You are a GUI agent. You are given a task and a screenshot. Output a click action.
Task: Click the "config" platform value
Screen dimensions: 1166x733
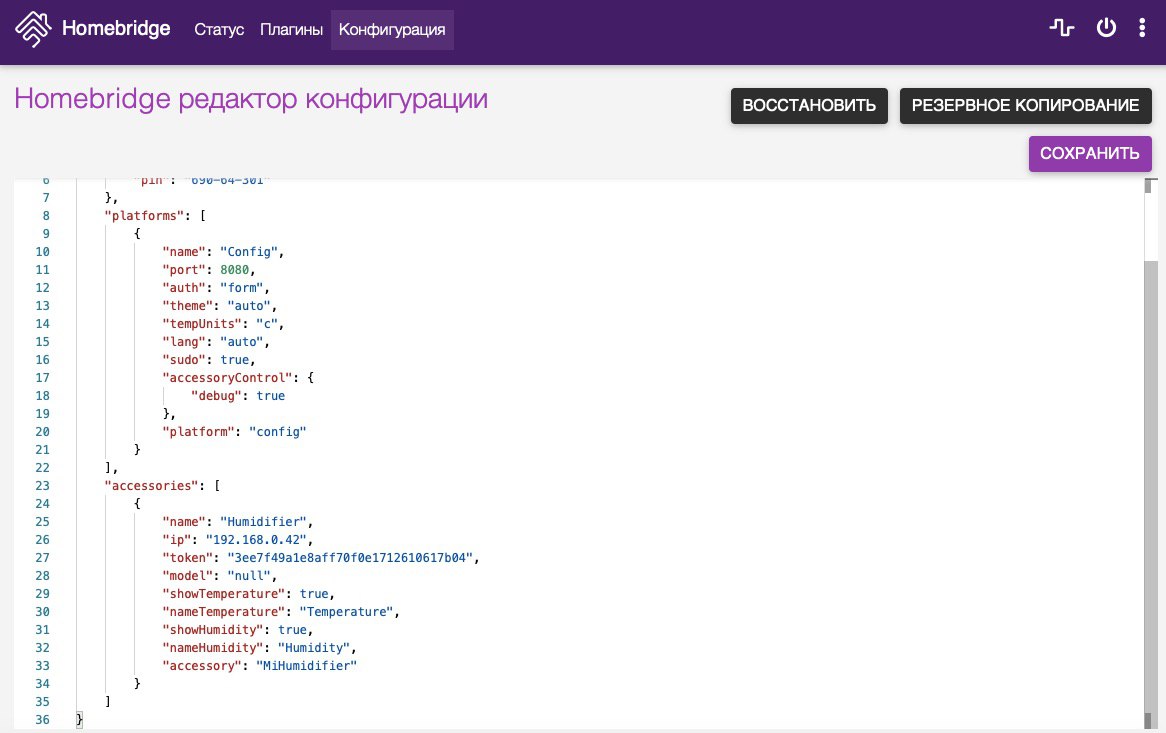coord(277,432)
